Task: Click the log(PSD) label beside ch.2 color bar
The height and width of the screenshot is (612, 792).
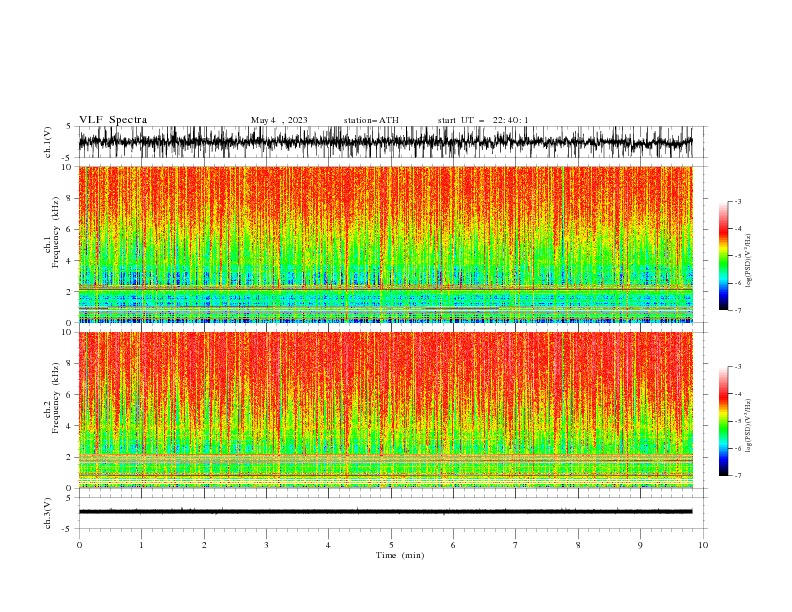Action: pyautogui.click(x=748, y=426)
